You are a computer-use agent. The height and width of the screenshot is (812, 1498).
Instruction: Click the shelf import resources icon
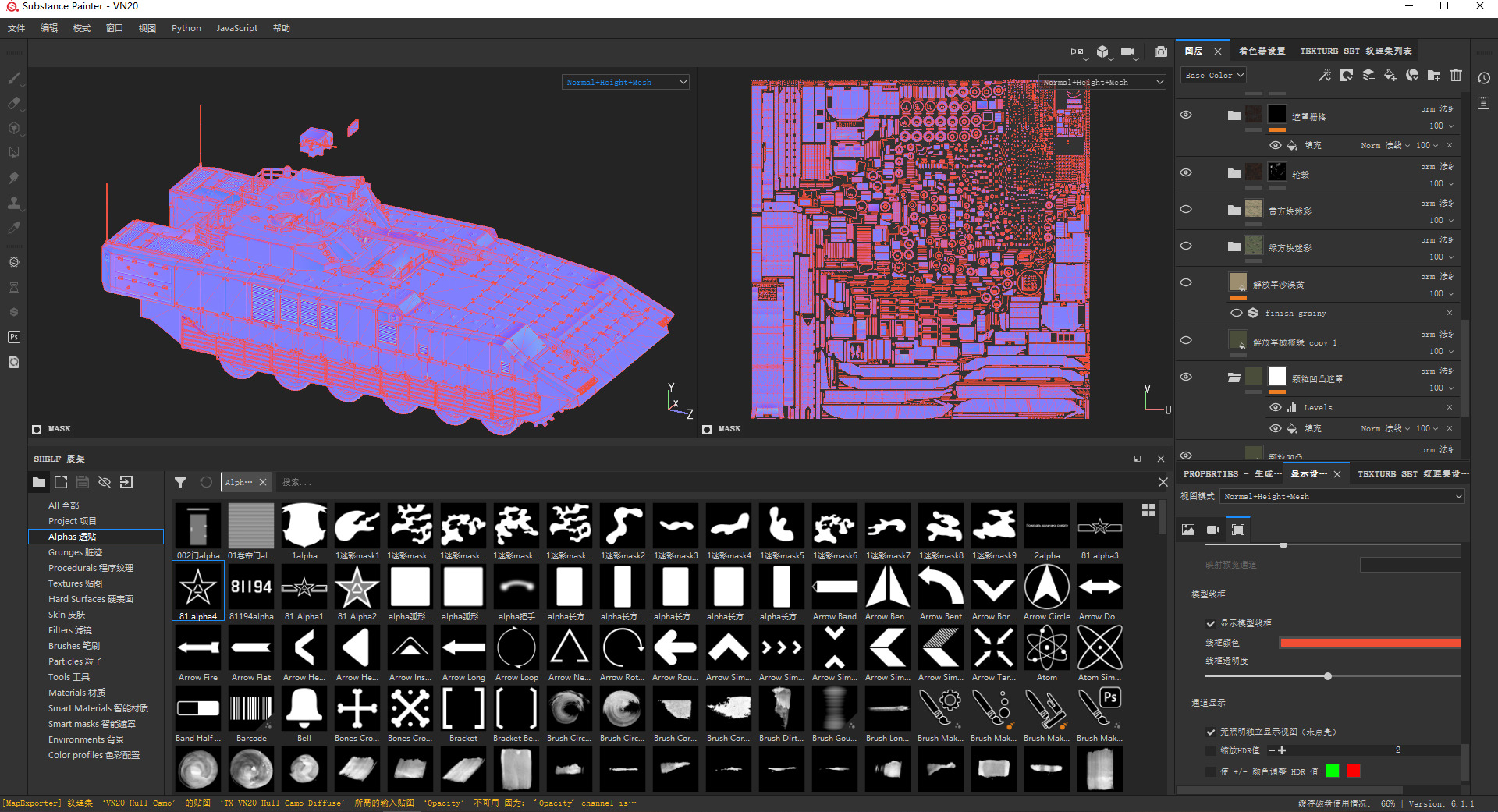pyautogui.click(x=126, y=482)
